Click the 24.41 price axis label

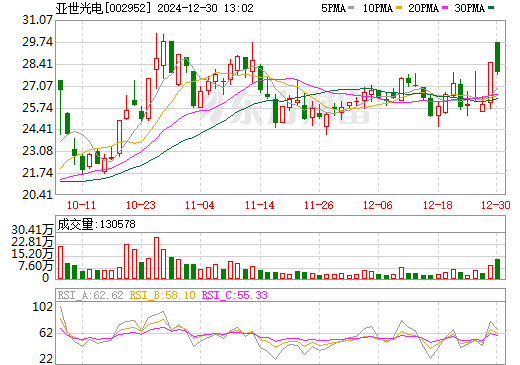coord(37,129)
